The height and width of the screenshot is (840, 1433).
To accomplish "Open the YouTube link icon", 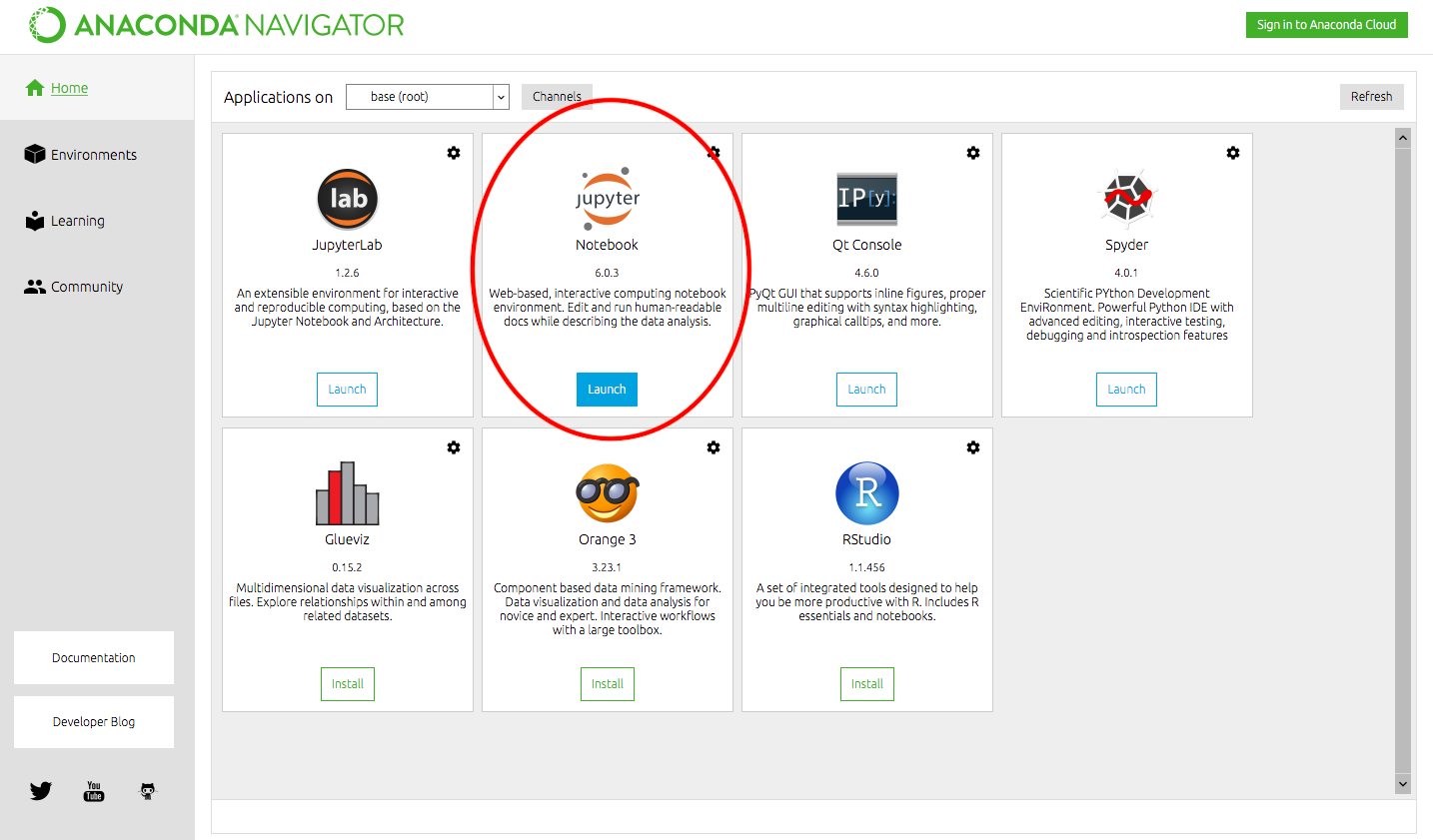I will click(x=94, y=791).
